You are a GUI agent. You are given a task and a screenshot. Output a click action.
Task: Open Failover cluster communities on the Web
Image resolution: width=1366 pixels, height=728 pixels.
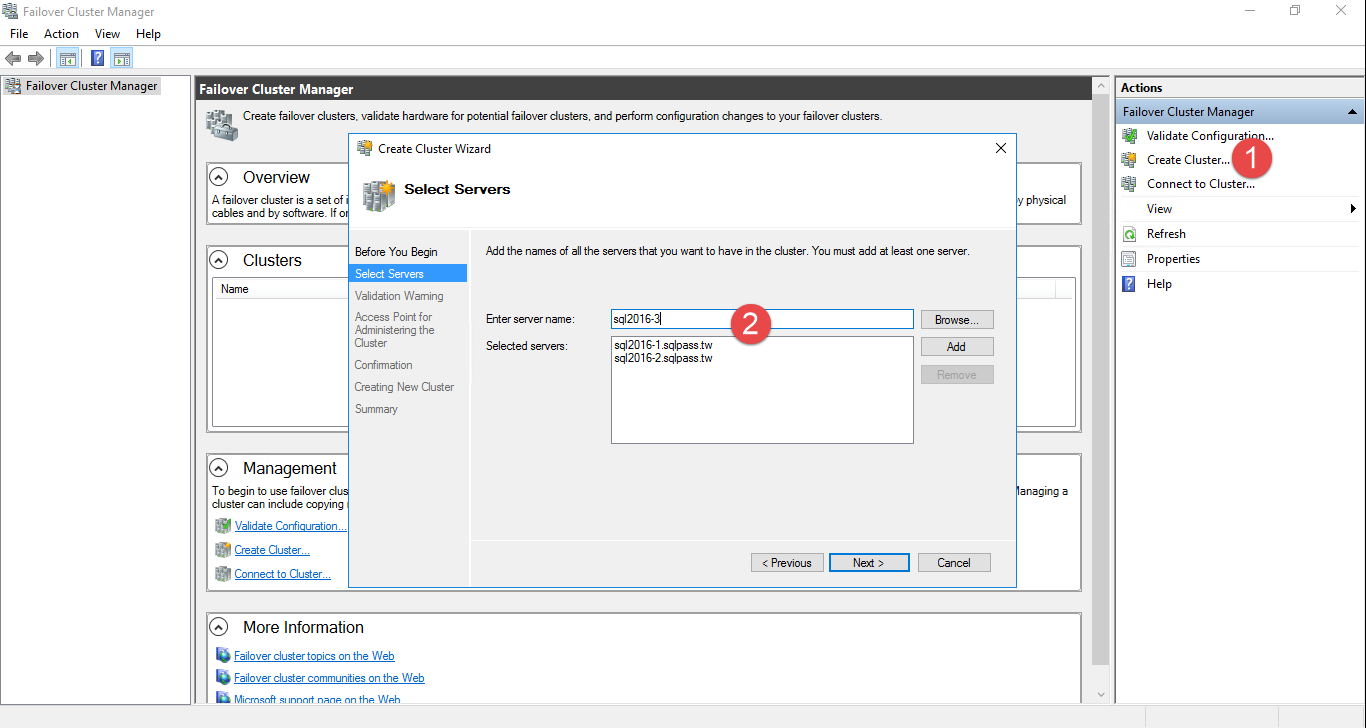(x=329, y=678)
